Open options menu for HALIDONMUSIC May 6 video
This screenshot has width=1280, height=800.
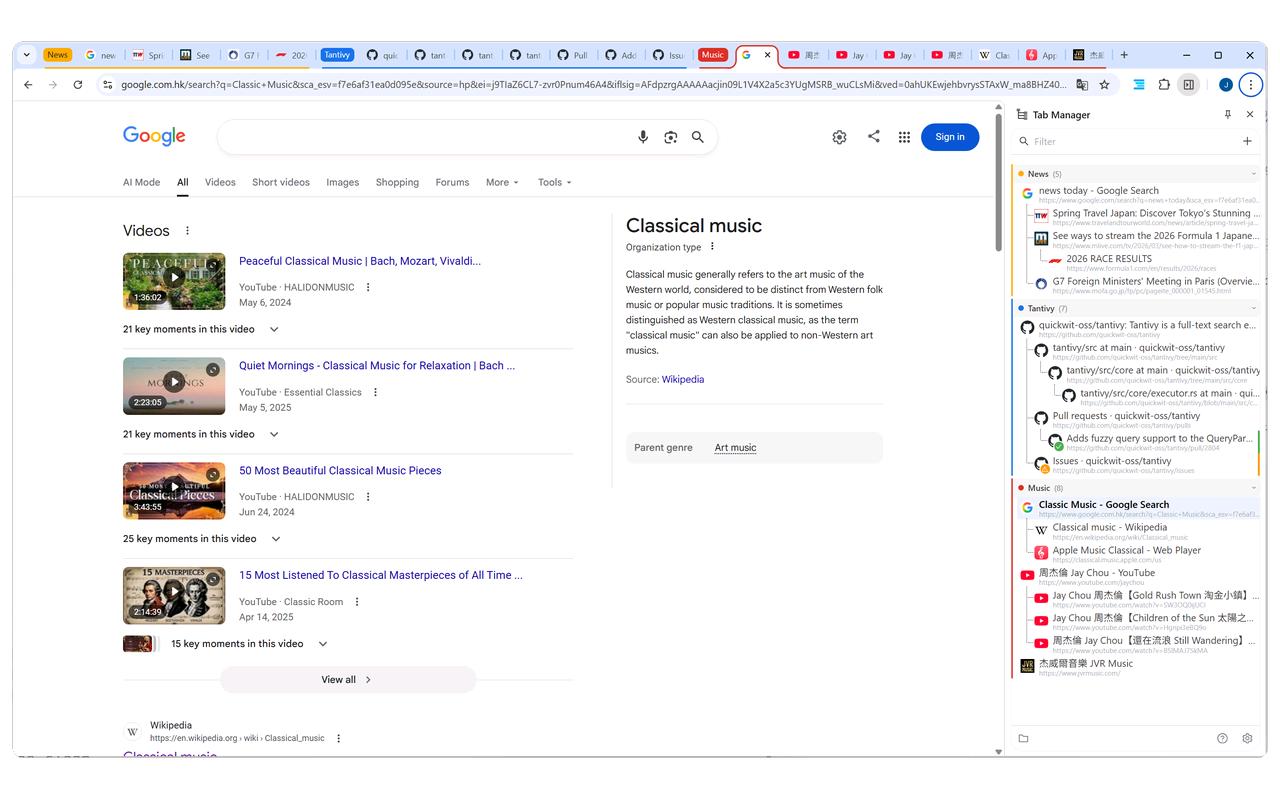368,288
